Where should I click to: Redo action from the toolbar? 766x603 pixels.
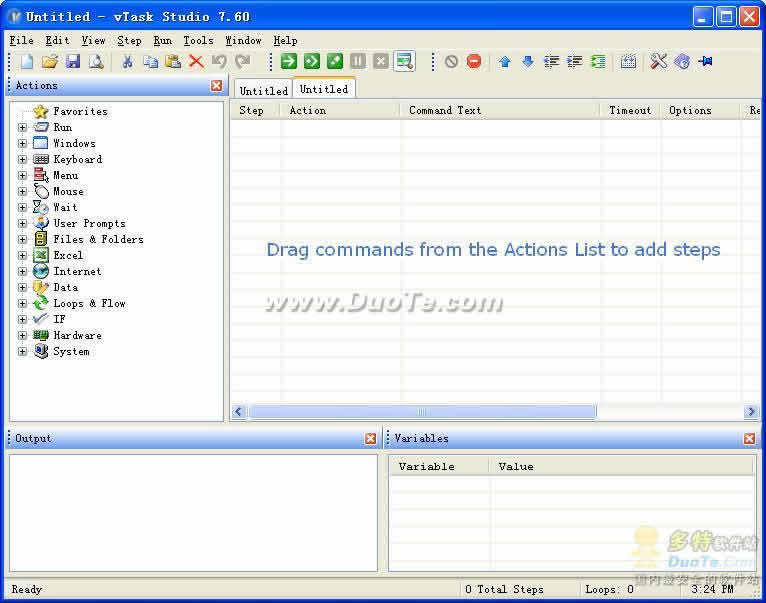point(242,62)
